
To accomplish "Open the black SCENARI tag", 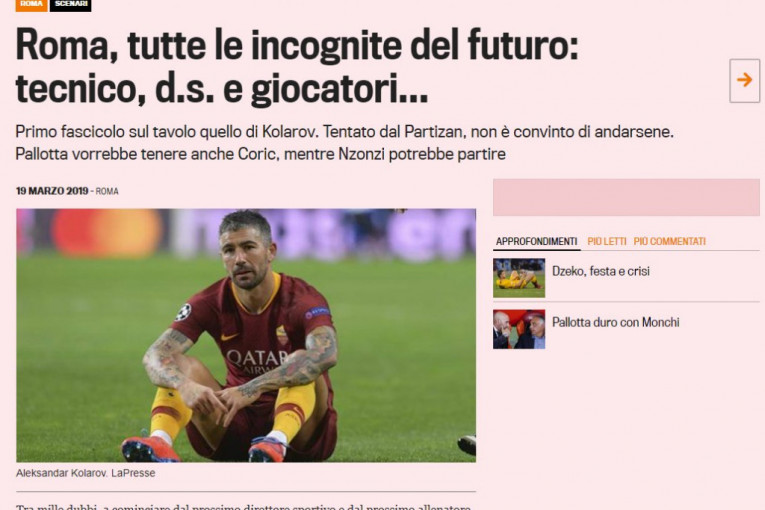I will (71, 4).
